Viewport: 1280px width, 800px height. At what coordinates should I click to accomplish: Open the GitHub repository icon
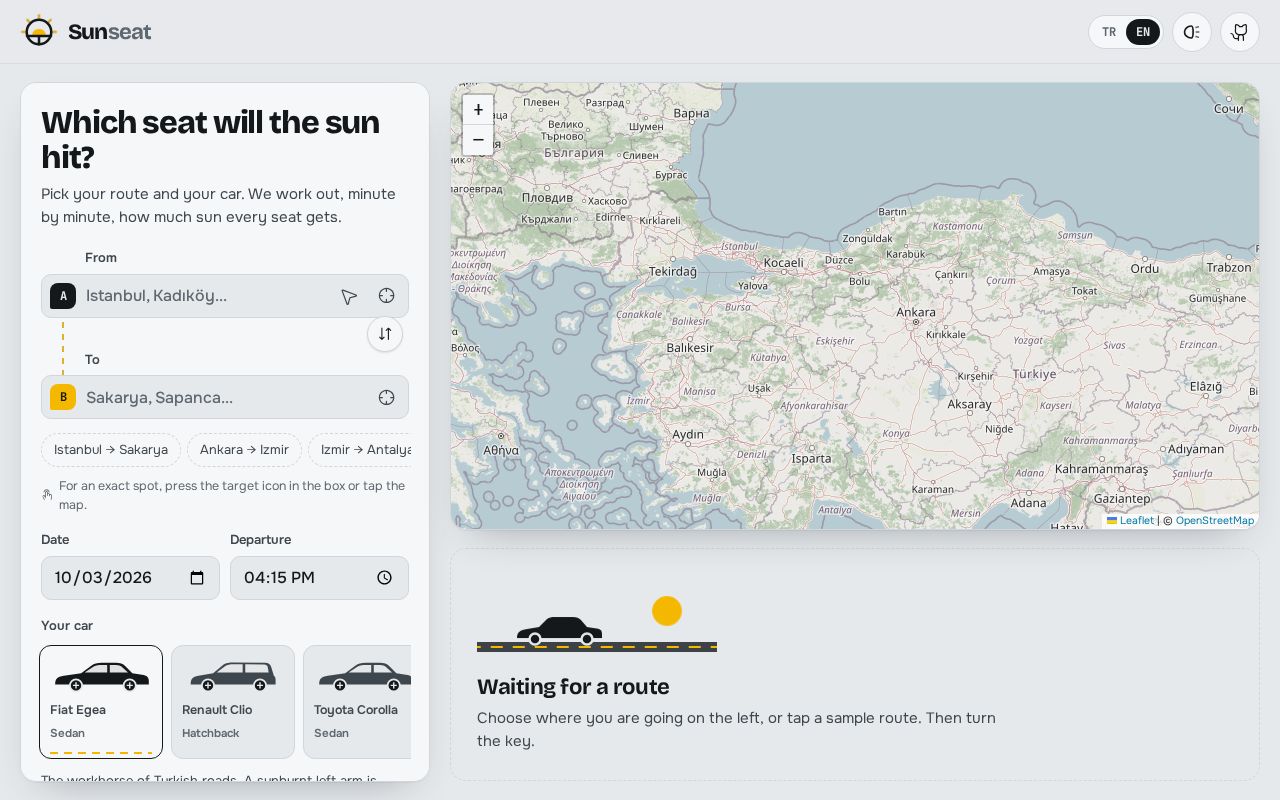tap(1240, 32)
